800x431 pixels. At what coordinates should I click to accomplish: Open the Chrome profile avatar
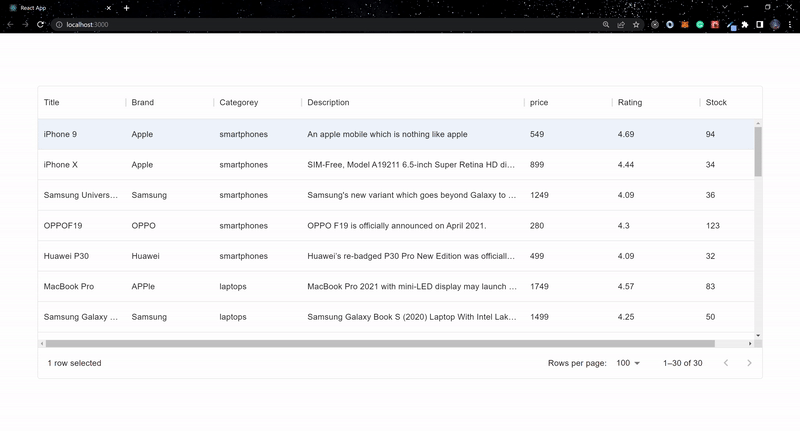click(775, 24)
